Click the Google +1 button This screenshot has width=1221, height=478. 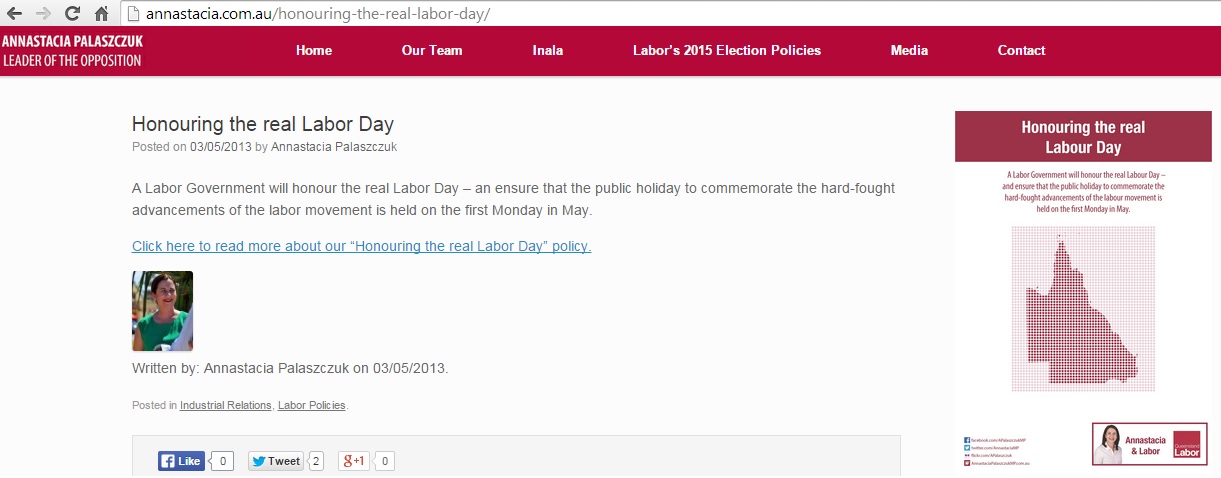tap(355, 461)
